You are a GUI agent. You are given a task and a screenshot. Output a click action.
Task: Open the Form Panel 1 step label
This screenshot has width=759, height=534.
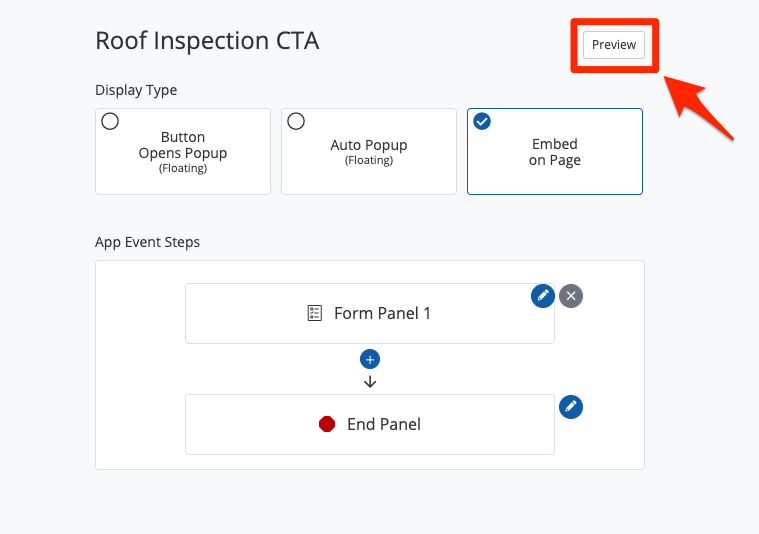382,314
